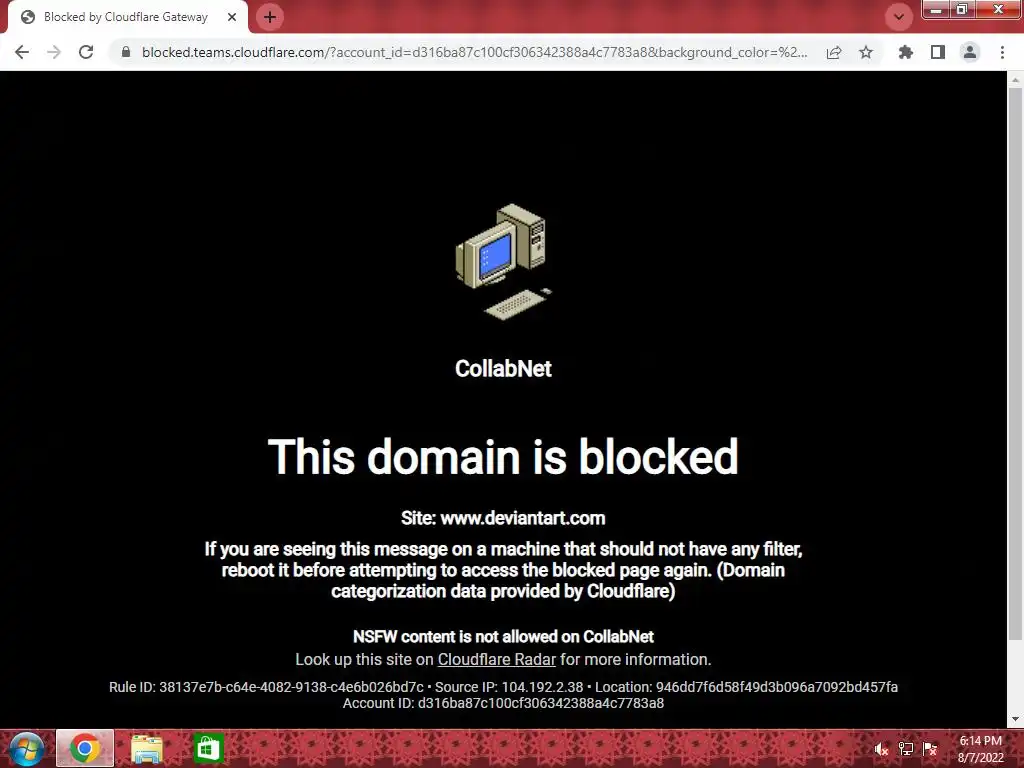
Task: Open the Windows Start menu
Action: pos(26,748)
